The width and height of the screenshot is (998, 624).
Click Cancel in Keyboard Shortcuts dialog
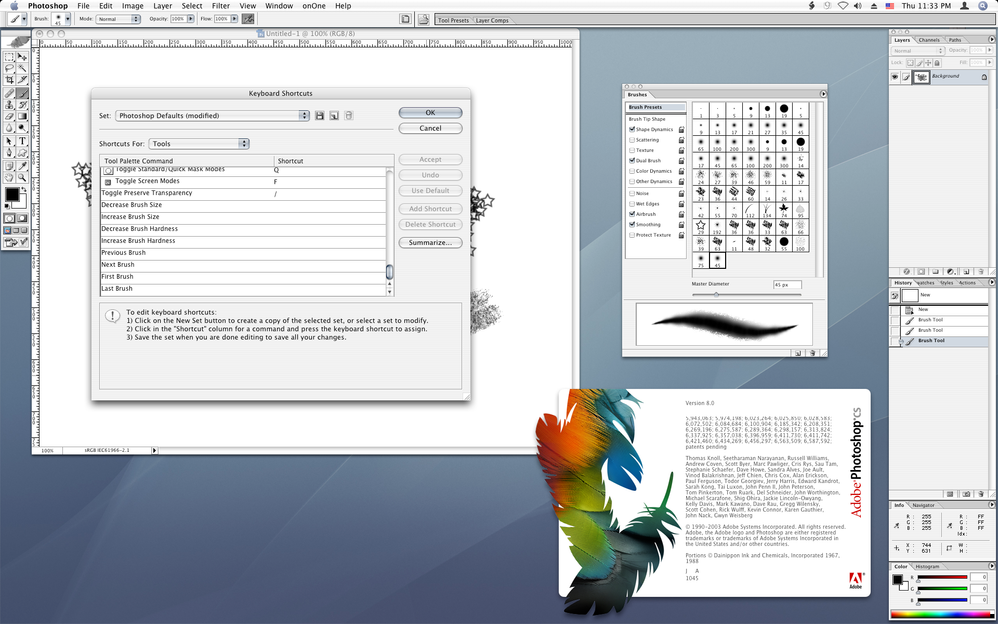[430, 128]
